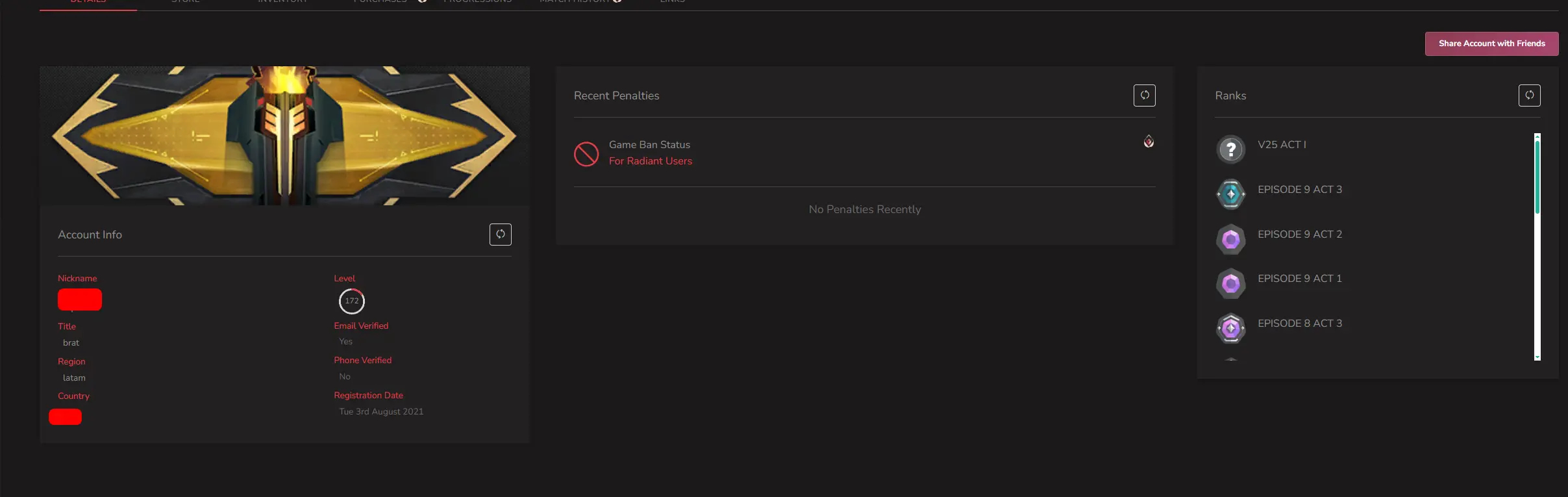Click the Radiant rank icon beside Game Ban Status
1568x497 pixels.
pos(1149,142)
